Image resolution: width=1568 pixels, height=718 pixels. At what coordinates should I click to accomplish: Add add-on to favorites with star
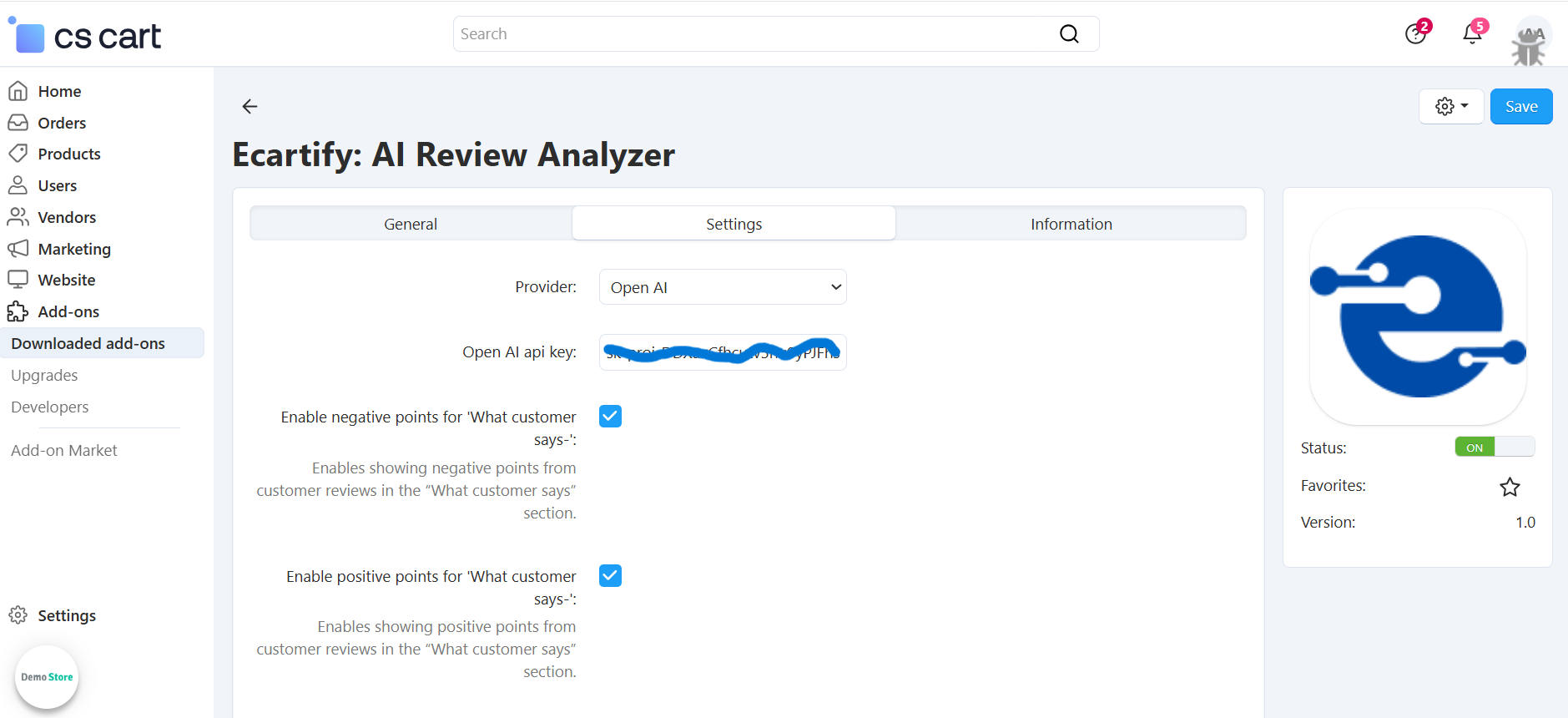pyautogui.click(x=1510, y=487)
